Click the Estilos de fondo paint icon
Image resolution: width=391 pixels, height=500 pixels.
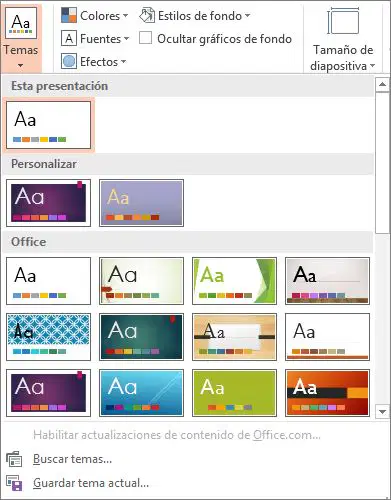coord(147,15)
